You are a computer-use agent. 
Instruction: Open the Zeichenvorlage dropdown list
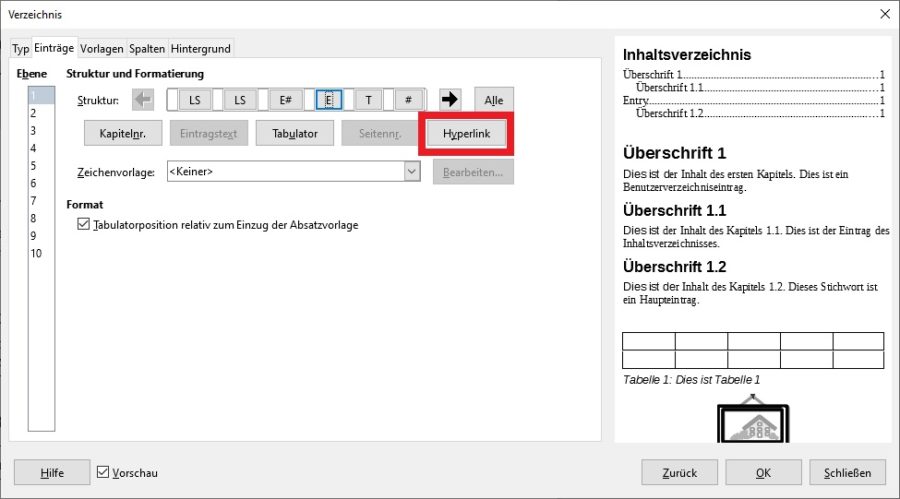[x=412, y=171]
